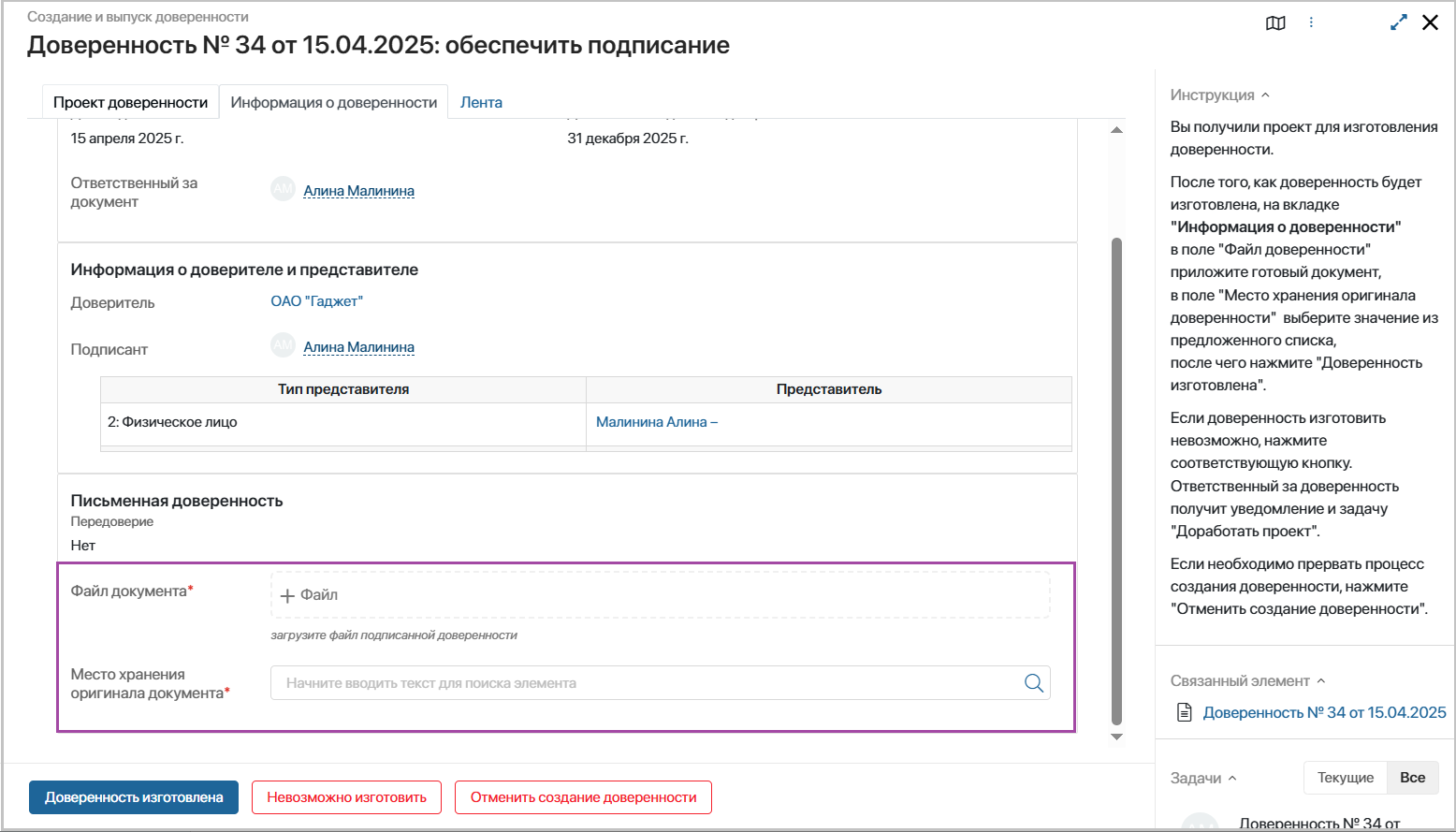Click the hint "загрузите файл подписанной доверенности"
The width and height of the screenshot is (1456, 832).
tap(394, 635)
